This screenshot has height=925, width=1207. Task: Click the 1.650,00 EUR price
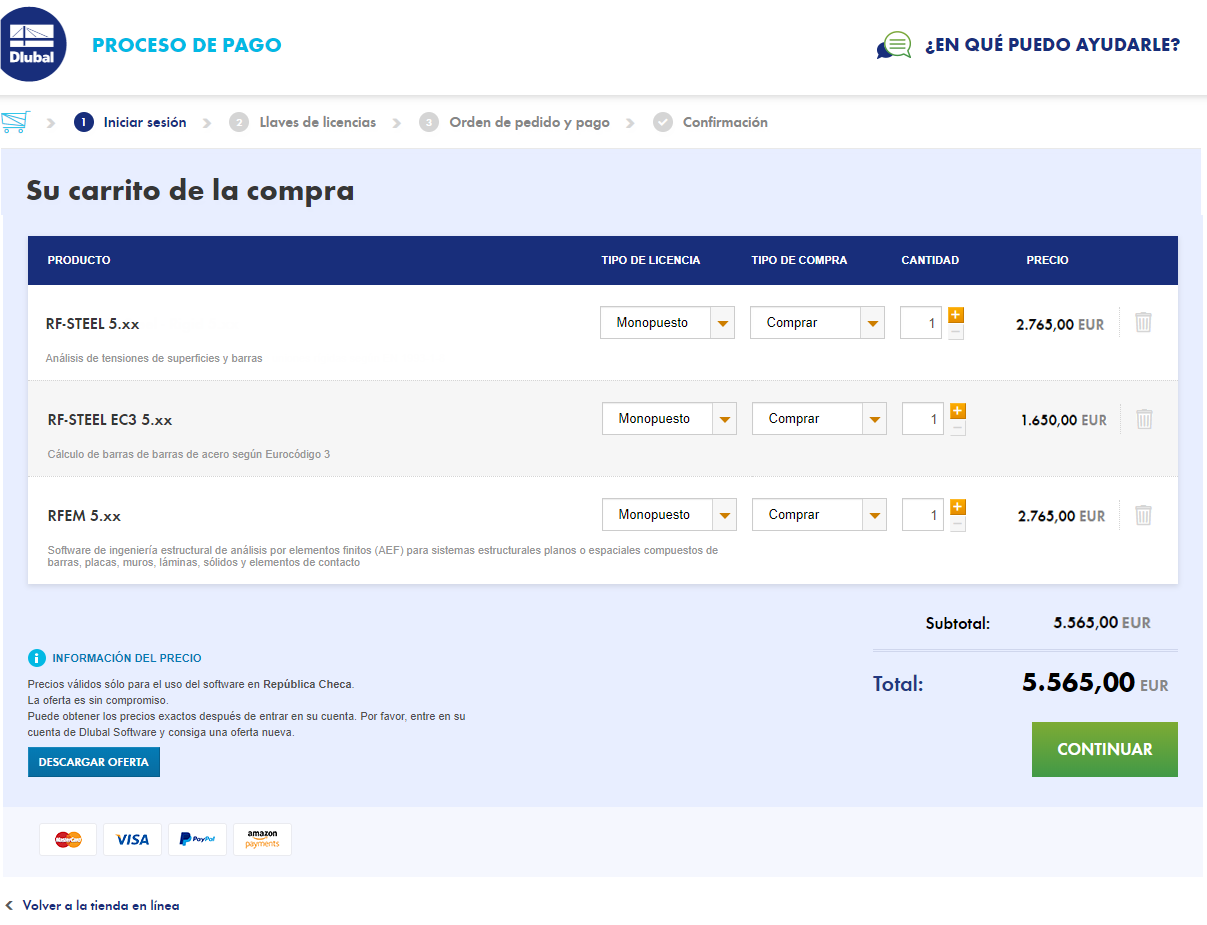point(1064,420)
